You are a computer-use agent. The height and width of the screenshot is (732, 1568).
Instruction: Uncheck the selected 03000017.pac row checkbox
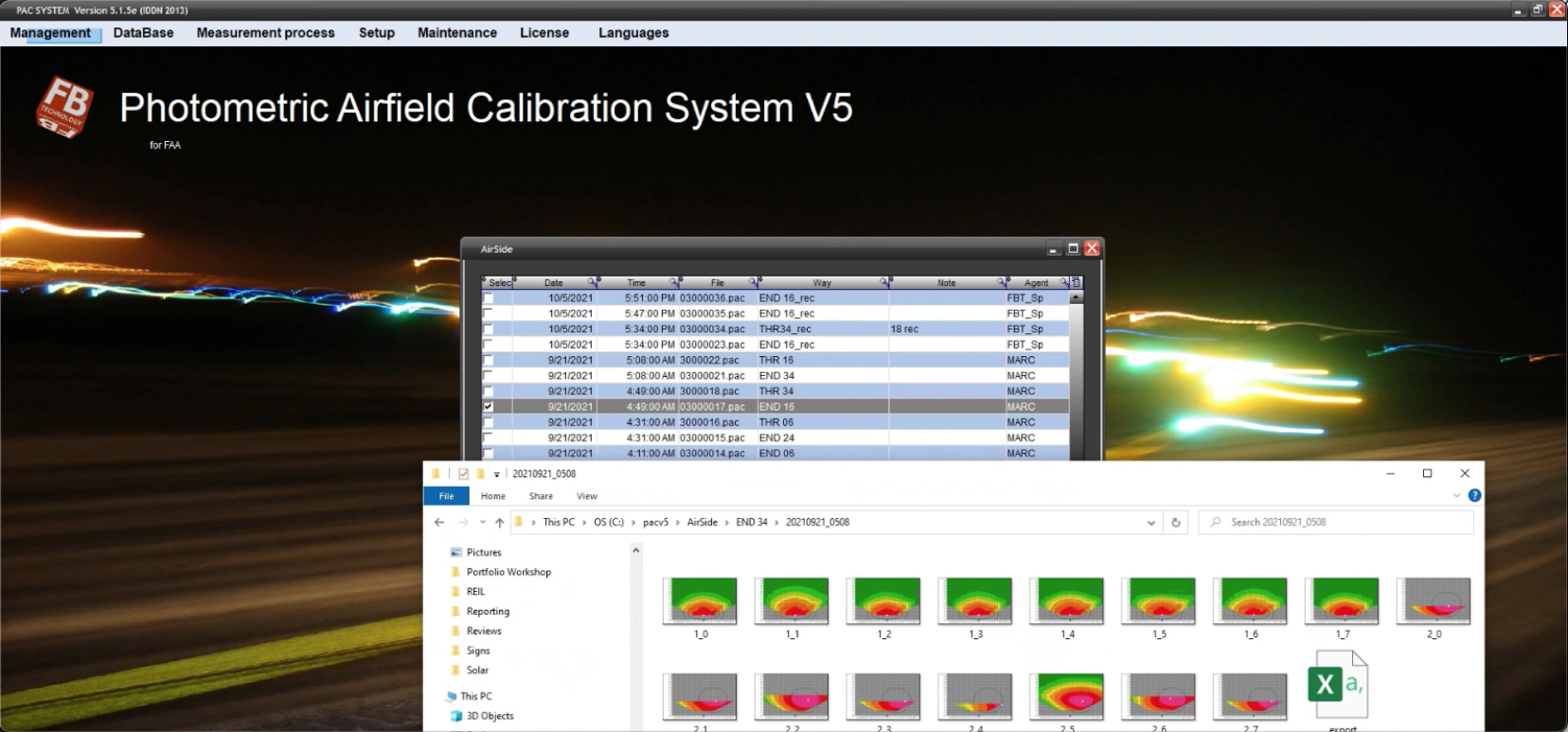pos(489,406)
